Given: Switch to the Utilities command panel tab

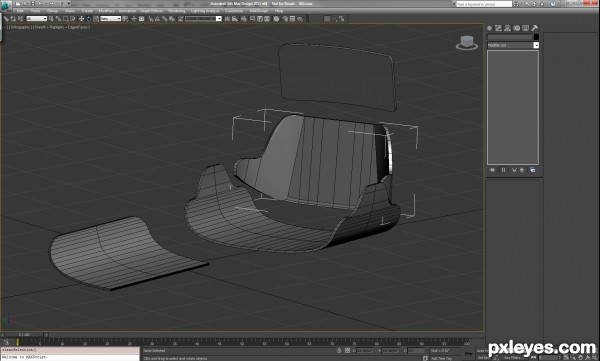Looking at the screenshot, I should [535, 28].
